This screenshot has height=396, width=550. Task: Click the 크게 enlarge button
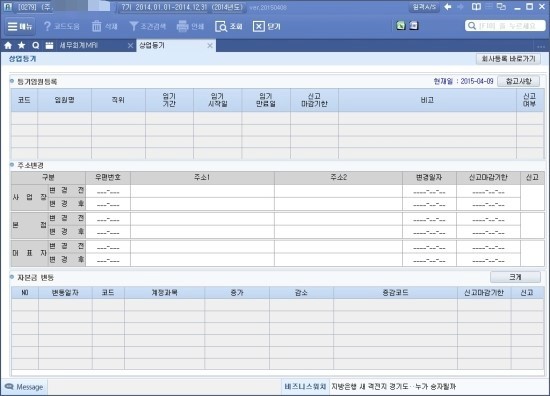[x=515, y=277]
